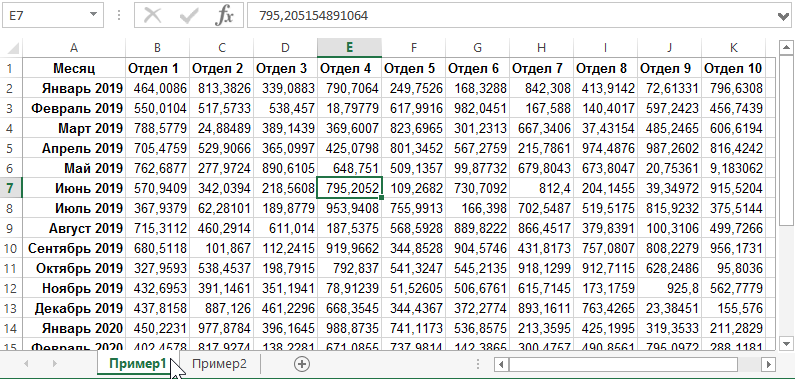The height and width of the screenshot is (379, 795).
Task: Click formula bar value 795,205154891064
Action: (313, 16)
